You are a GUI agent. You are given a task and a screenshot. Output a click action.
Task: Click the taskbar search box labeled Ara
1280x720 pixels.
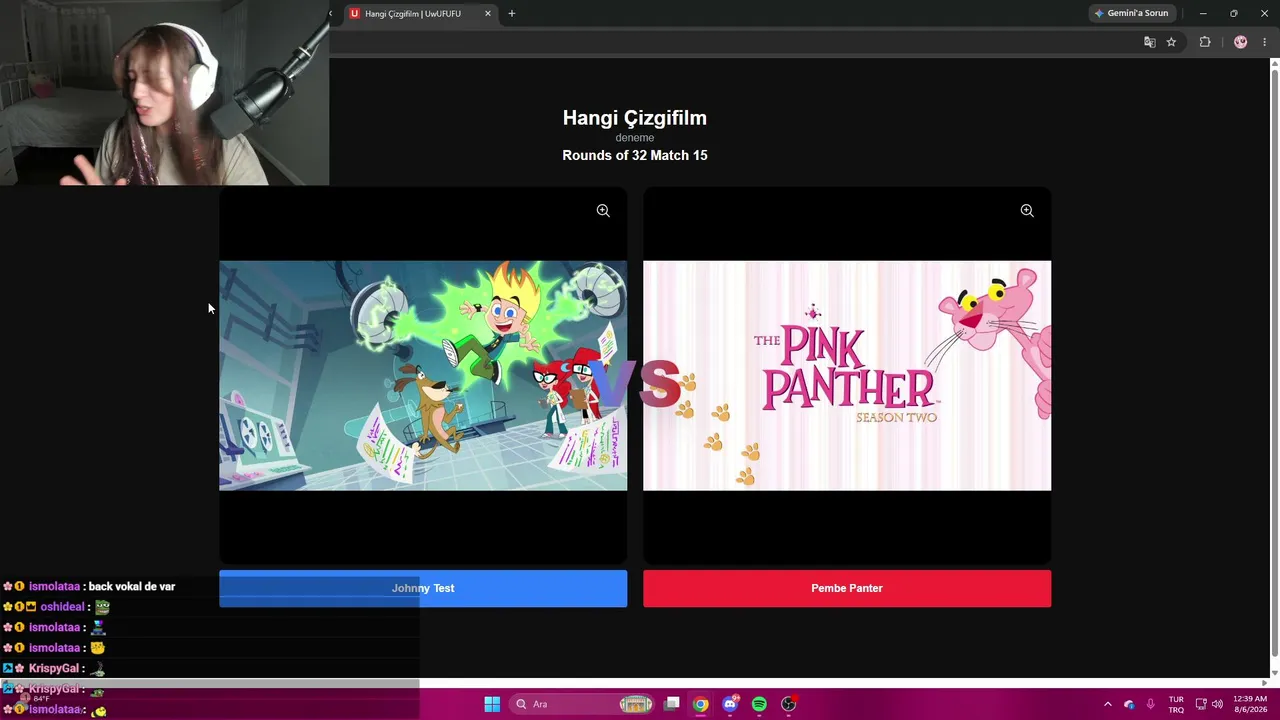(x=582, y=704)
